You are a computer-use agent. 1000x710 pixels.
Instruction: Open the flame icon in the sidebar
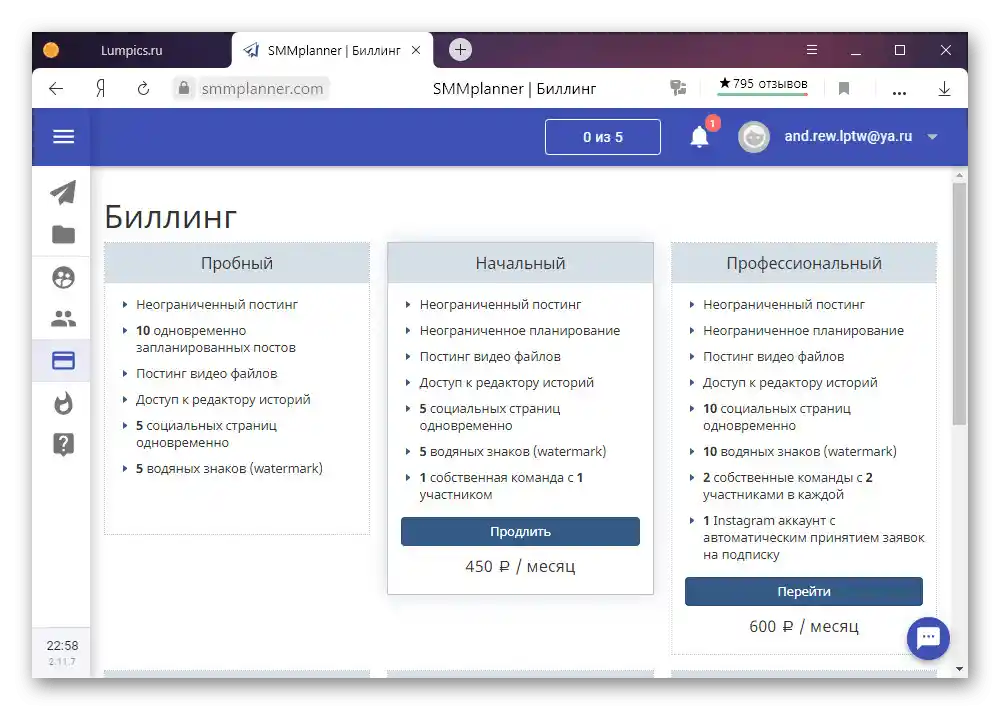pos(63,403)
